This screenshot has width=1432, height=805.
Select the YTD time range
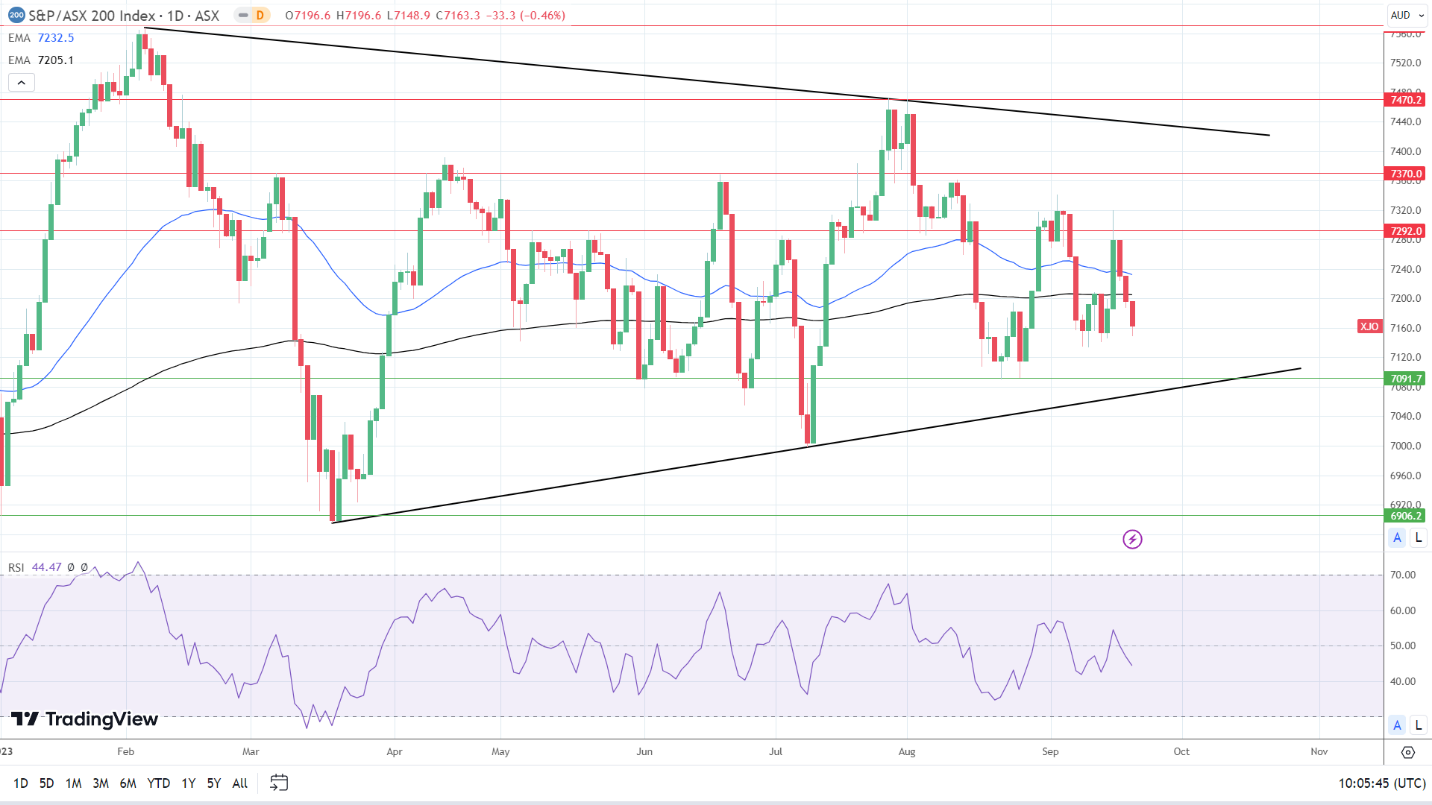click(x=158, y=783)
